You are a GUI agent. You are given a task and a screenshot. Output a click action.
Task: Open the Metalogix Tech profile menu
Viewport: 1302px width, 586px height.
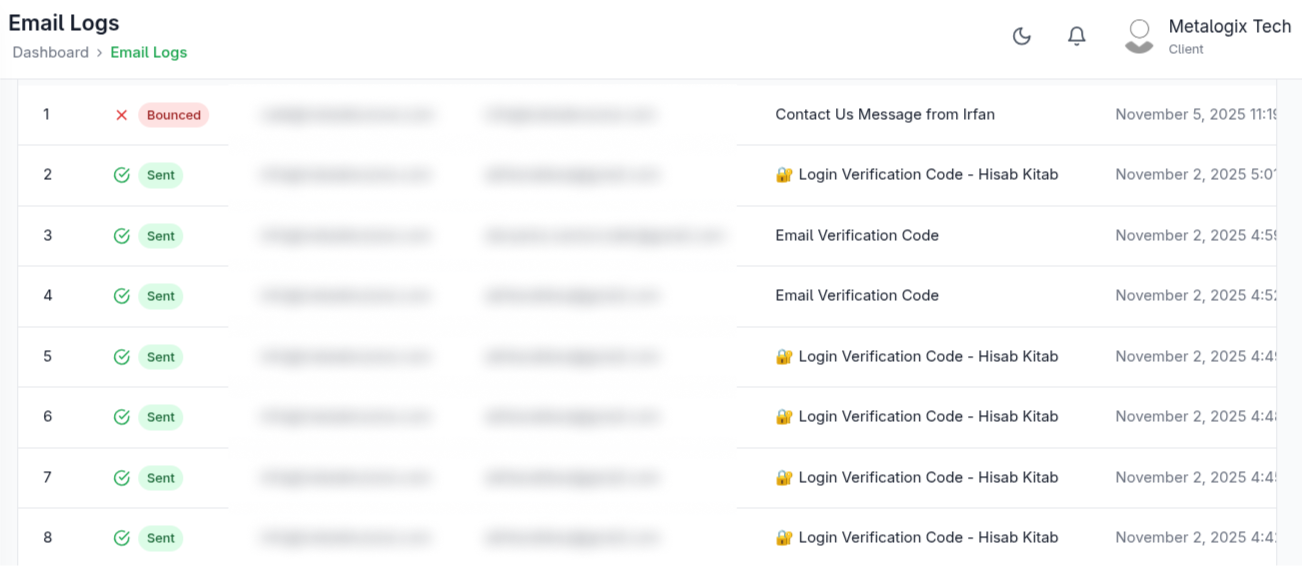(1229, 36)
